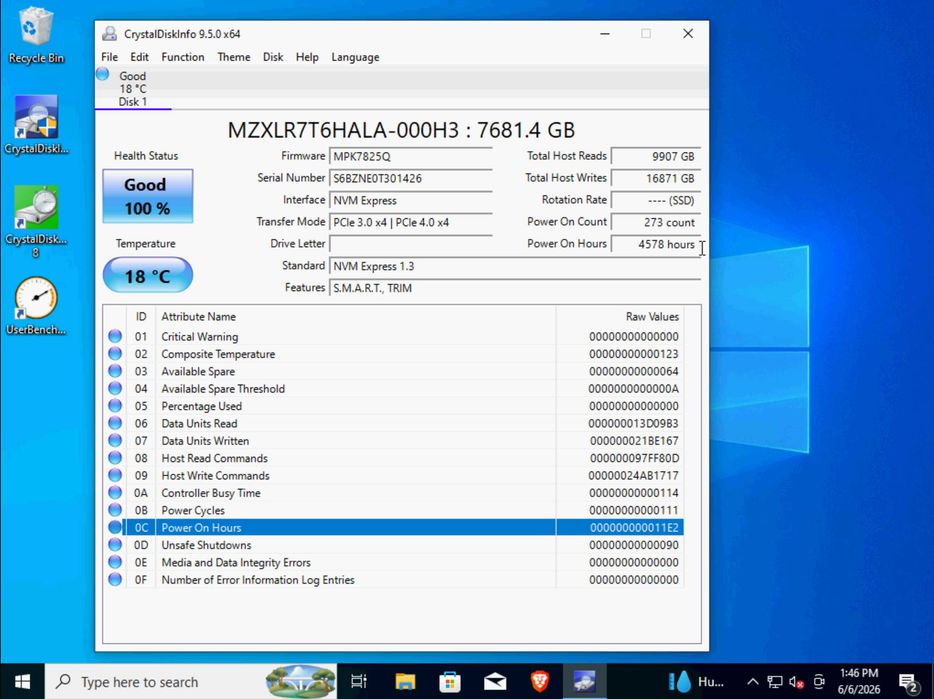Click the Total Host Reads value 9907 GB
Screen dimensions: 934x699
[x=656, y=156]
